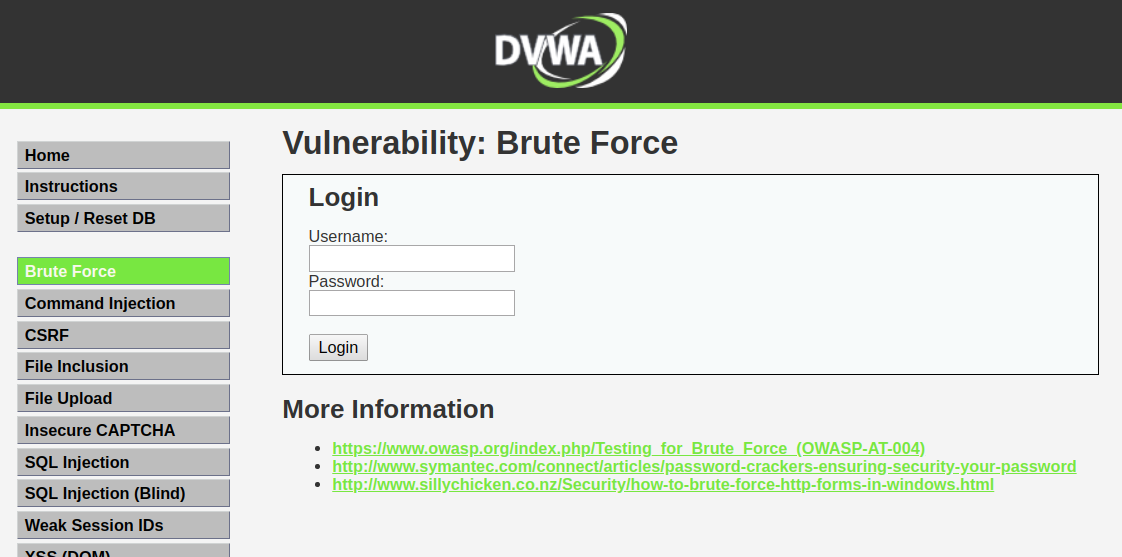Focus the Password input field
Screen dimensions: 1122x557
pos(411,303)
